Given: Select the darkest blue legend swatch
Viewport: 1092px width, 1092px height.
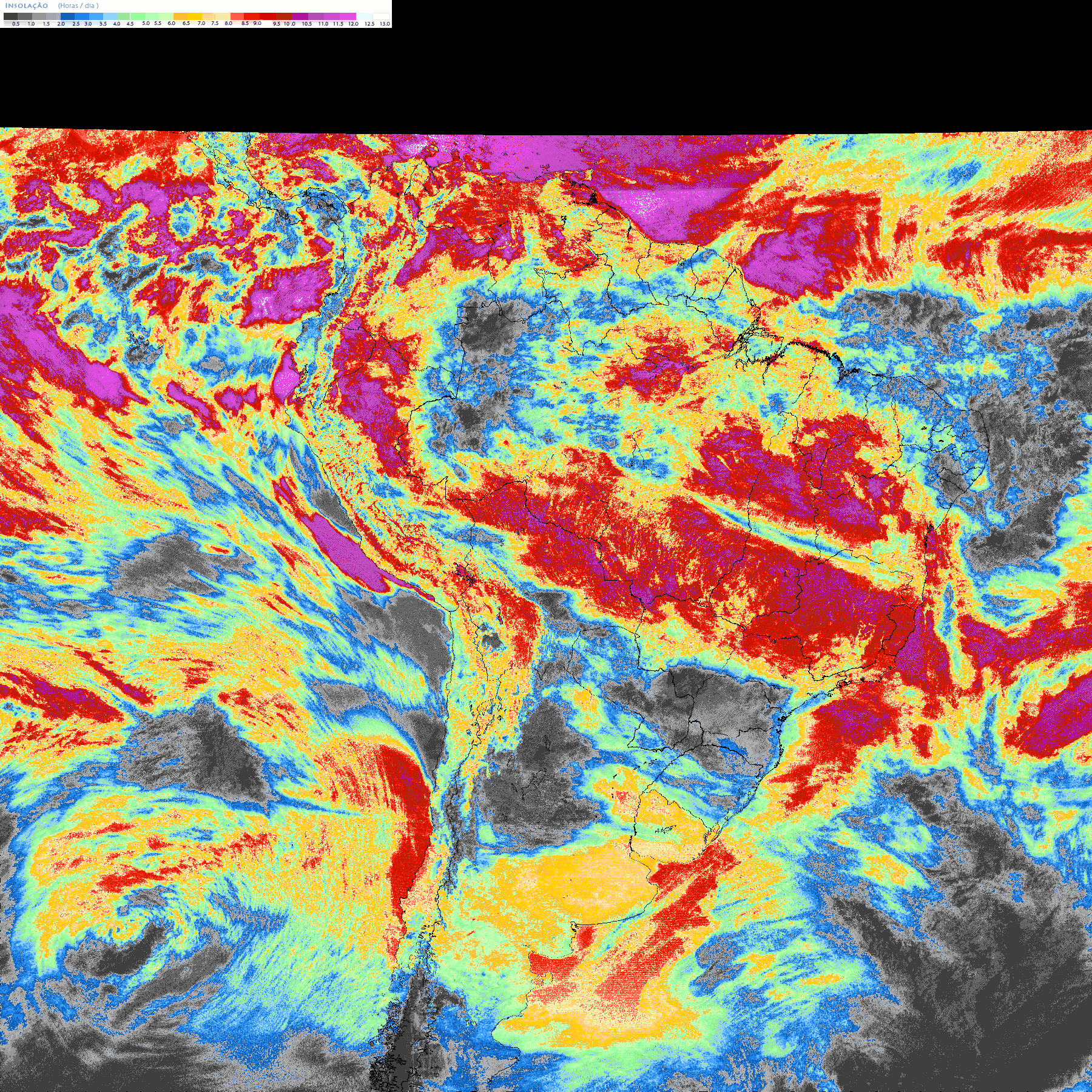Looking at the screenshot, I should pyautogui.click(x=67, y=16).
